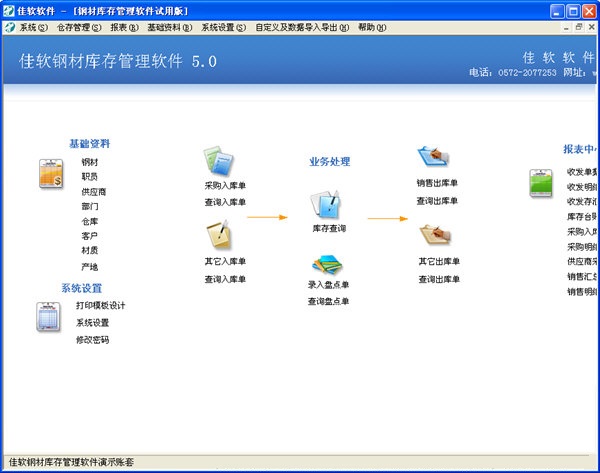Screen dimensions: 600x473
Task: Click the 录入盘点单 books icon
Action: coord(327,265)
